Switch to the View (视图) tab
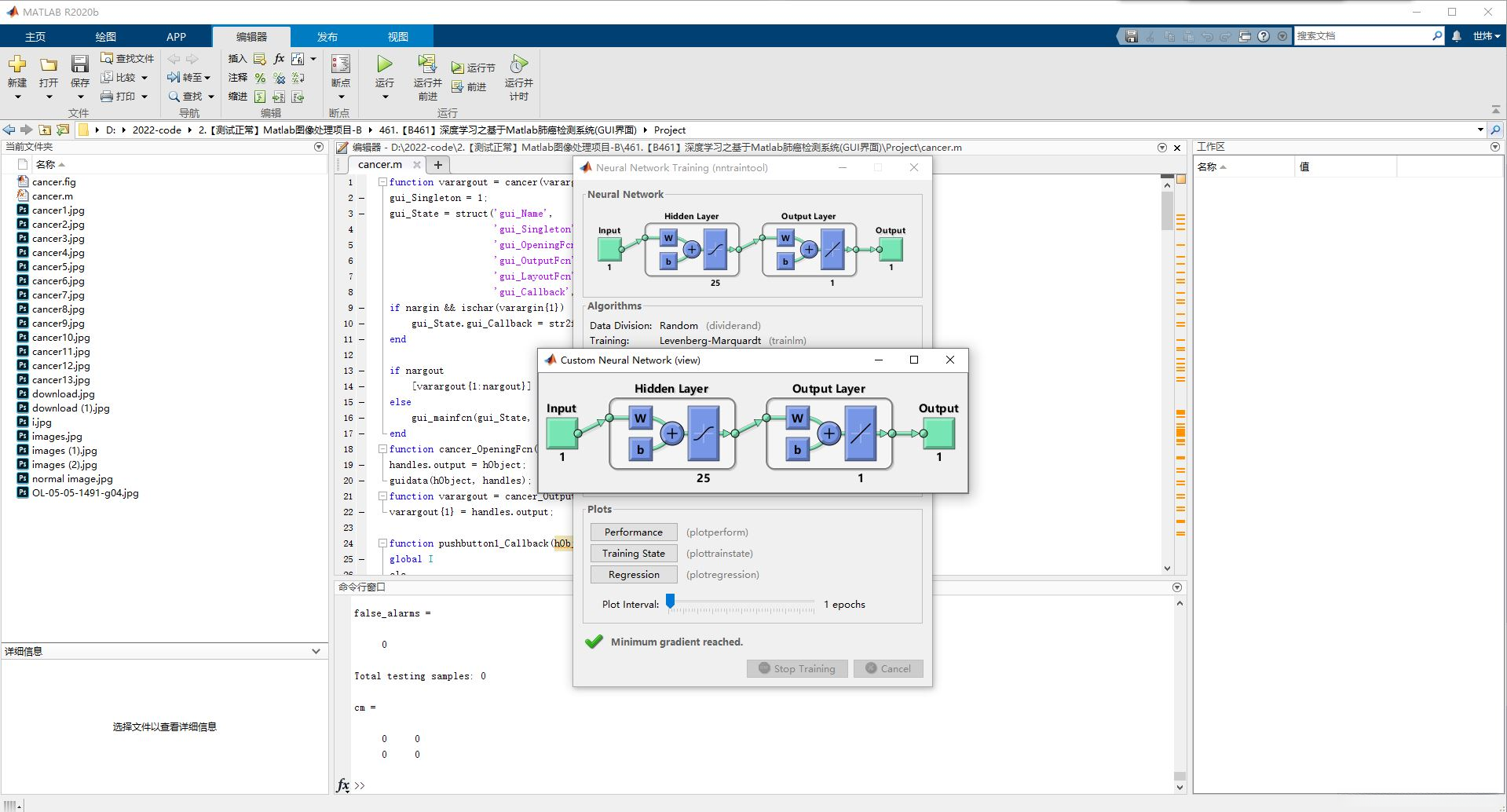 click(x=397, y=37)
